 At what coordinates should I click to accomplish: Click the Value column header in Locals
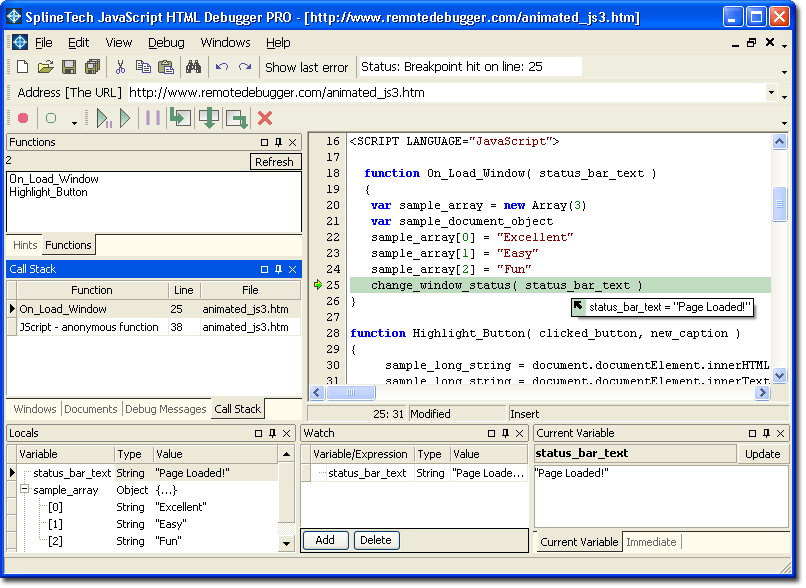(x=216, y=454)
